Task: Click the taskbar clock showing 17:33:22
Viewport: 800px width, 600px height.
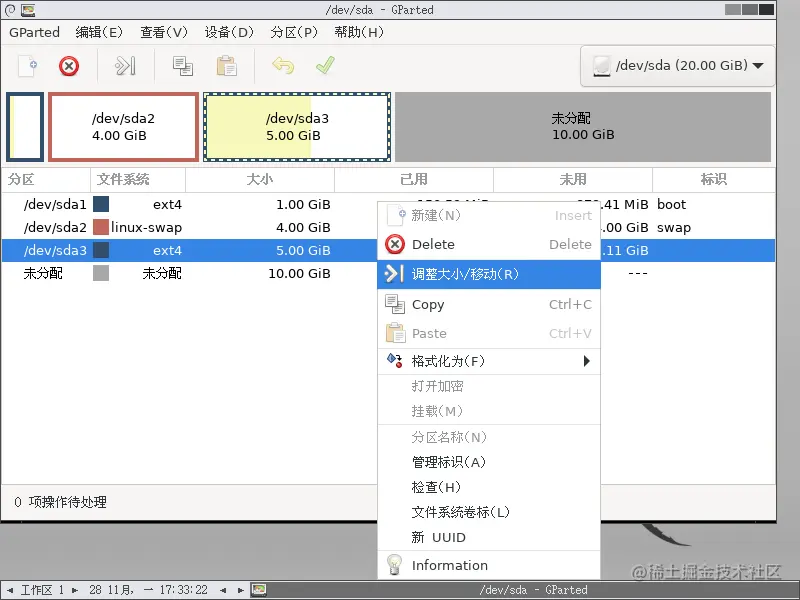Action: pos(148,590)
